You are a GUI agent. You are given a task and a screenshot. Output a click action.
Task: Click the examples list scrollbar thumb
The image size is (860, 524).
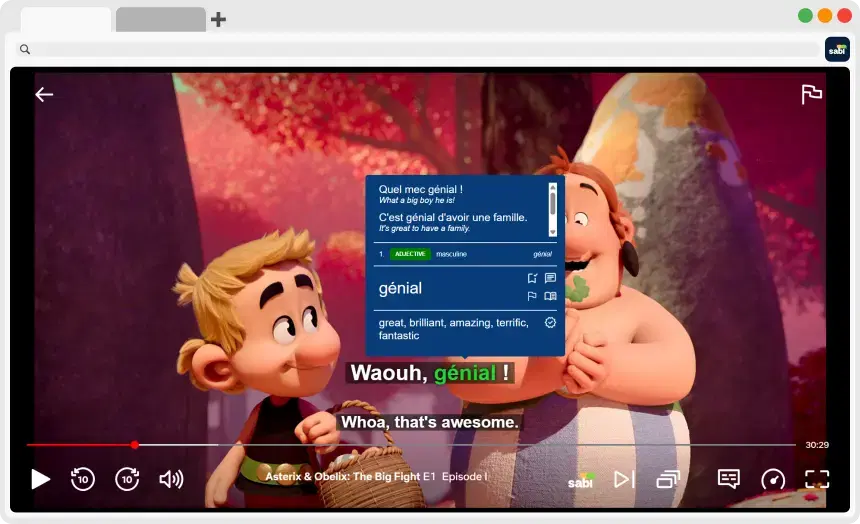[552, 202]
